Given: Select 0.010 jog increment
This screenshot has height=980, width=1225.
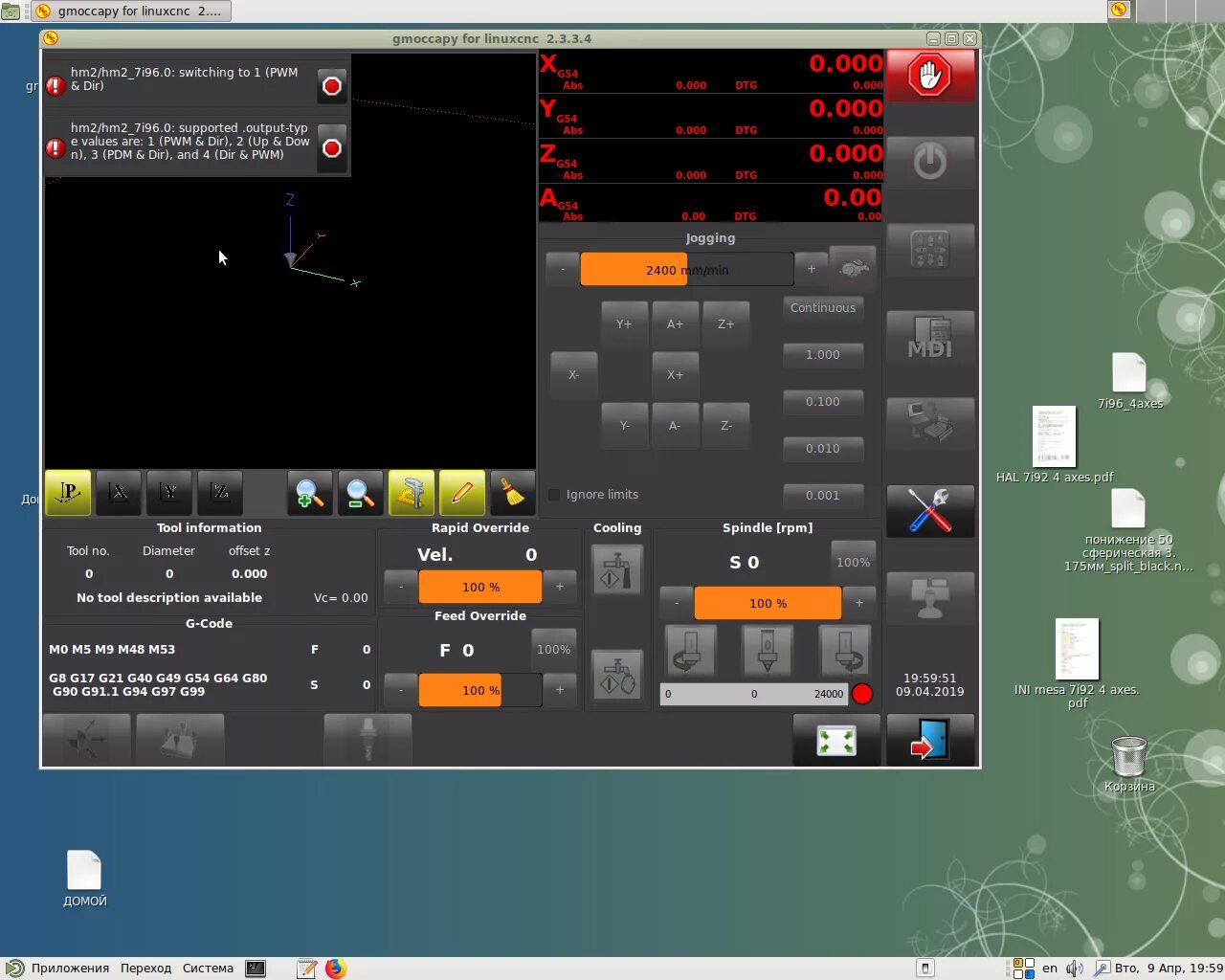Looking at the screenshot, I should click(x=823, y=449).
